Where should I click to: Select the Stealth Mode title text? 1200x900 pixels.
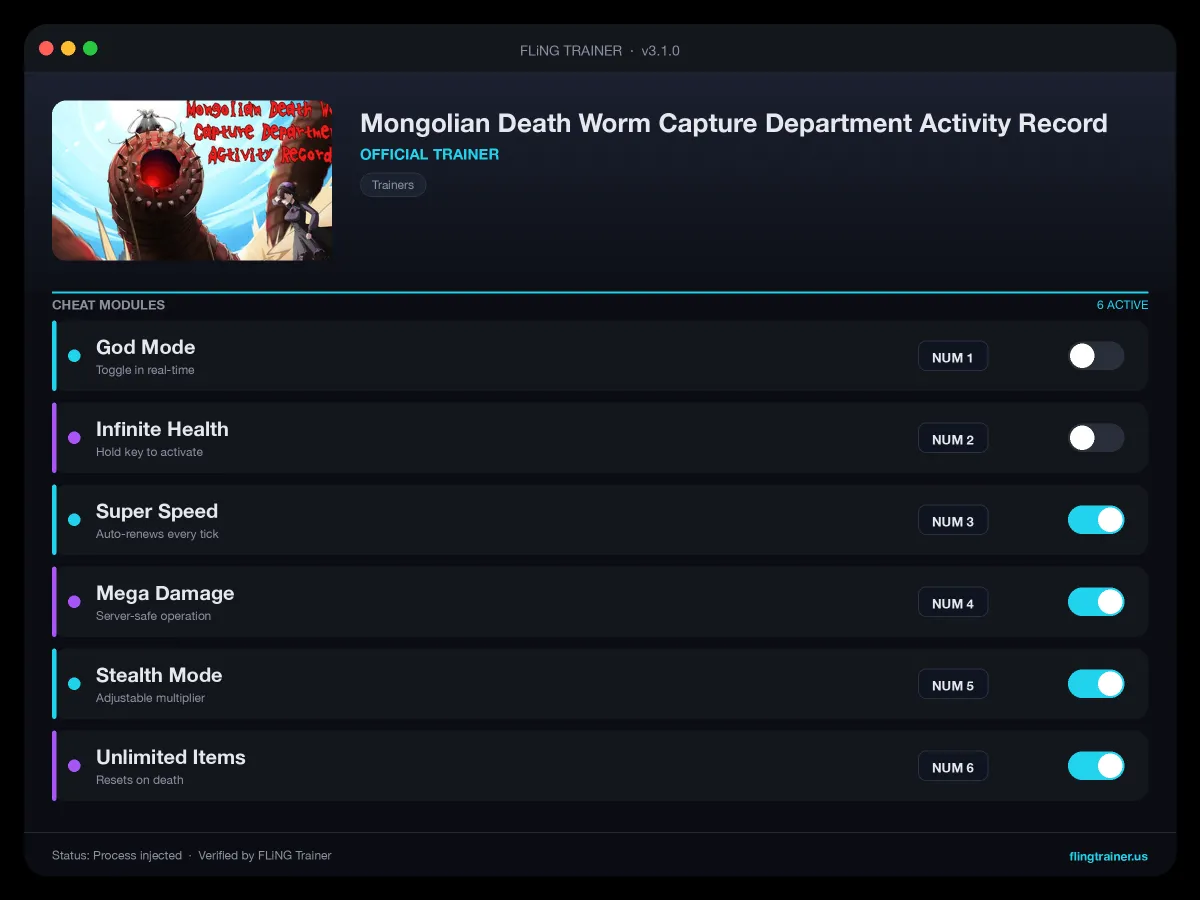[159, 675]
